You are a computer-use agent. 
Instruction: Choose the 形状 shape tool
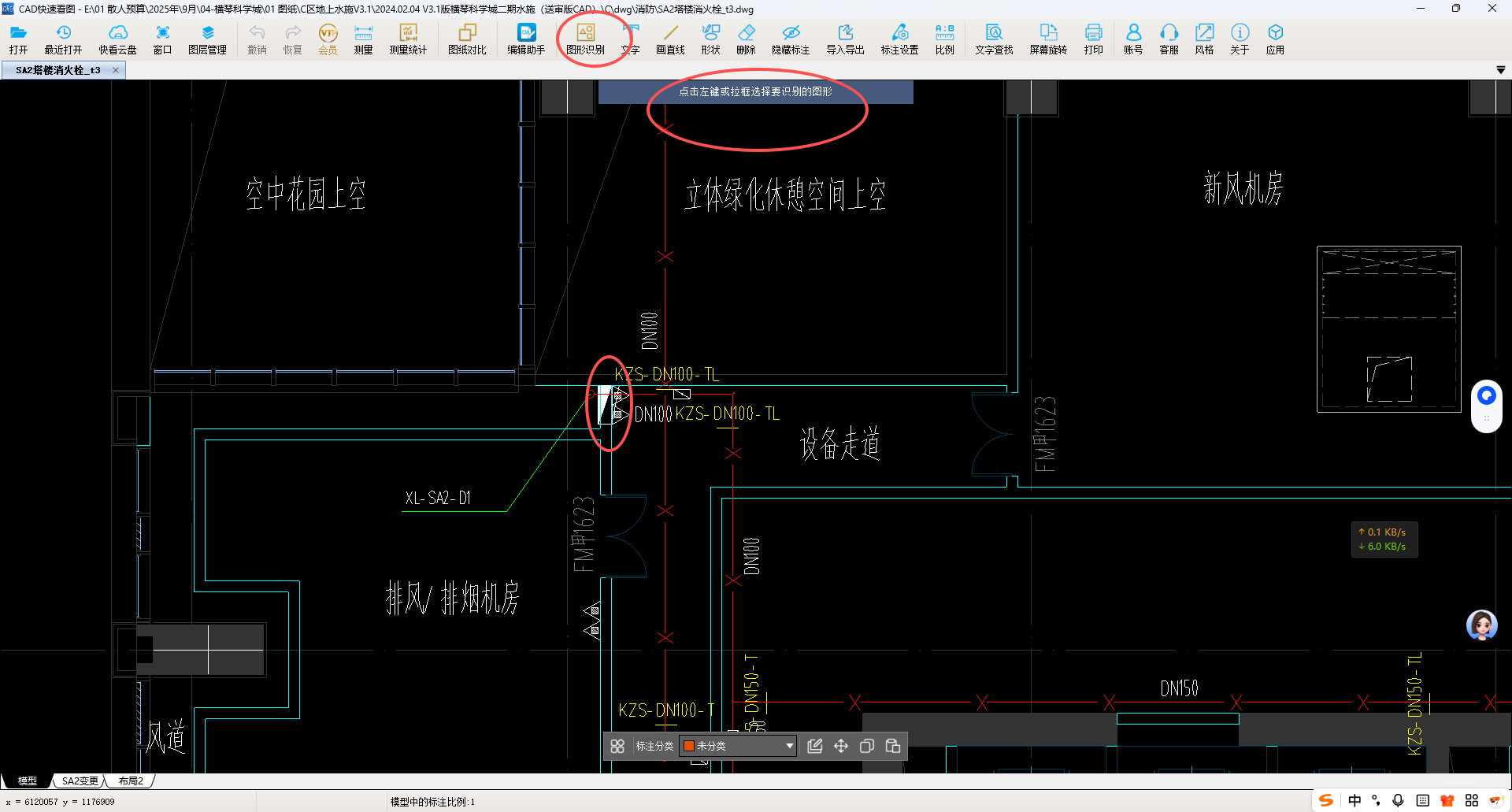710,39
